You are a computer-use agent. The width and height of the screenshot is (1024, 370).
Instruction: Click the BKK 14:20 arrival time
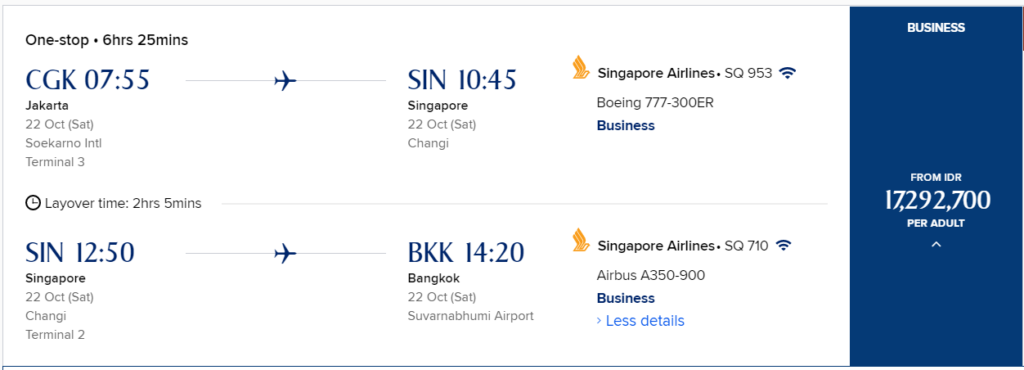coord(466,253)
